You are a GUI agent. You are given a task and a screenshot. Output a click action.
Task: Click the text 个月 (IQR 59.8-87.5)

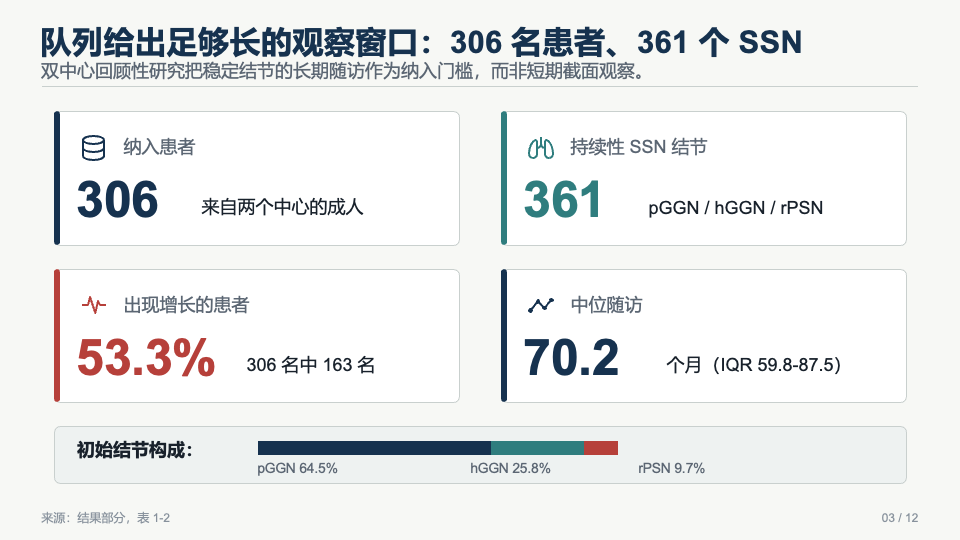[754, 365]
